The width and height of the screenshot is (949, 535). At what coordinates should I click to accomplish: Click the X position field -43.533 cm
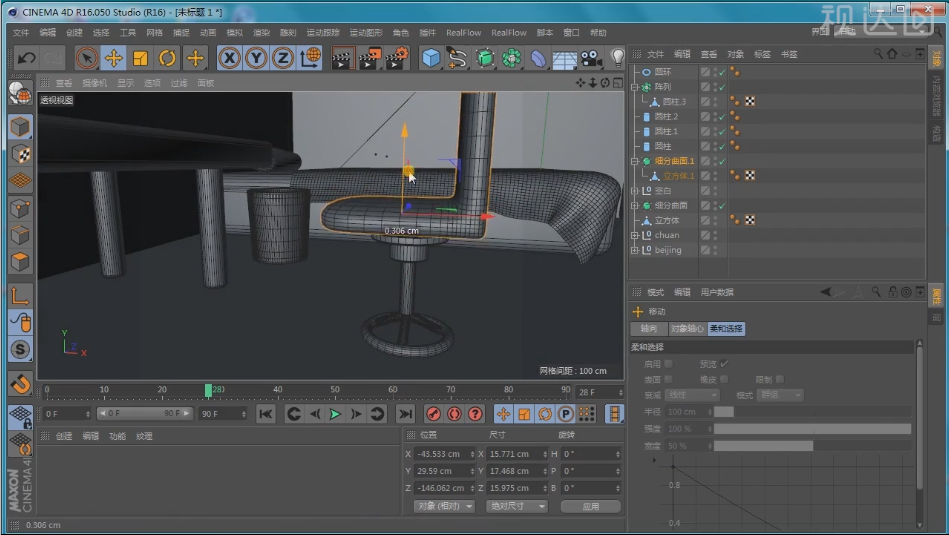click(442, 454)
